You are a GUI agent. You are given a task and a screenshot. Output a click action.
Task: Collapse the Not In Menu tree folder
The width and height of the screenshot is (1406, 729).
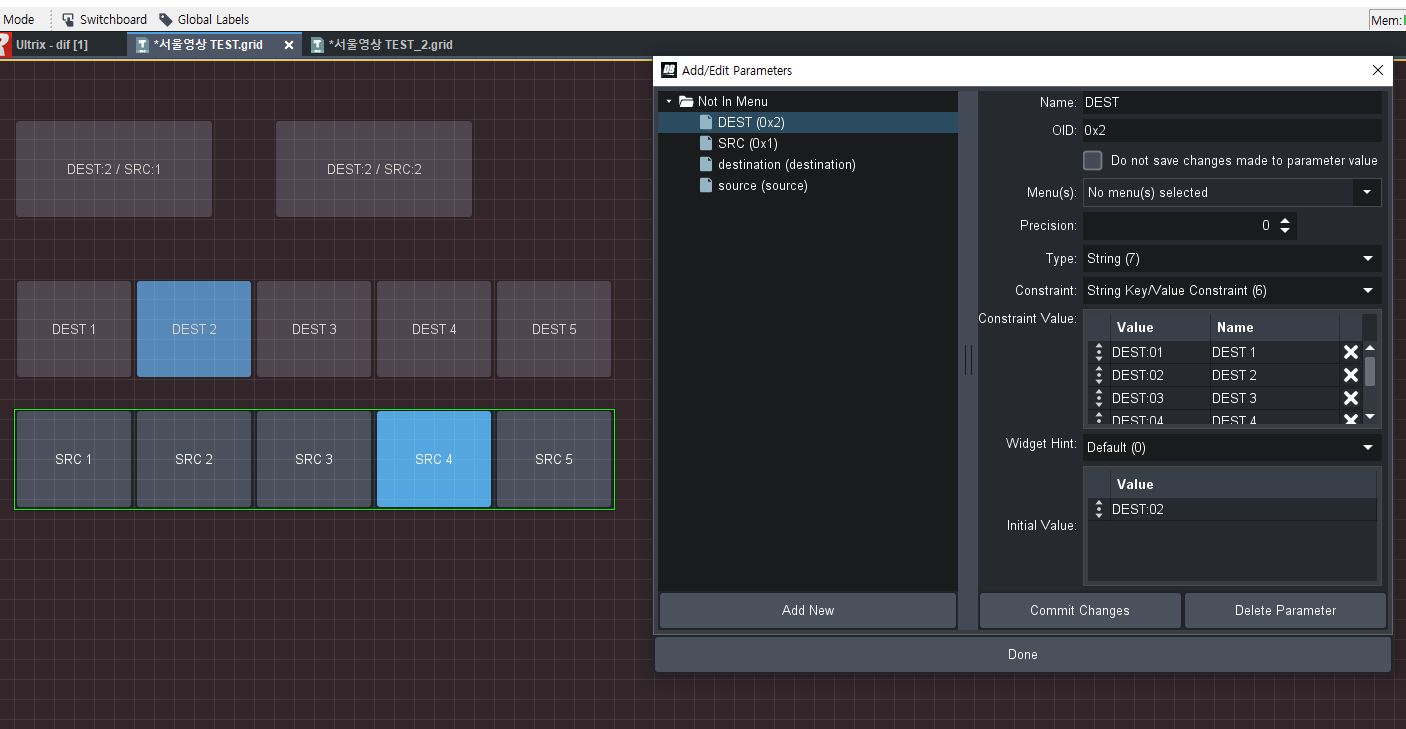click(669, 102)
